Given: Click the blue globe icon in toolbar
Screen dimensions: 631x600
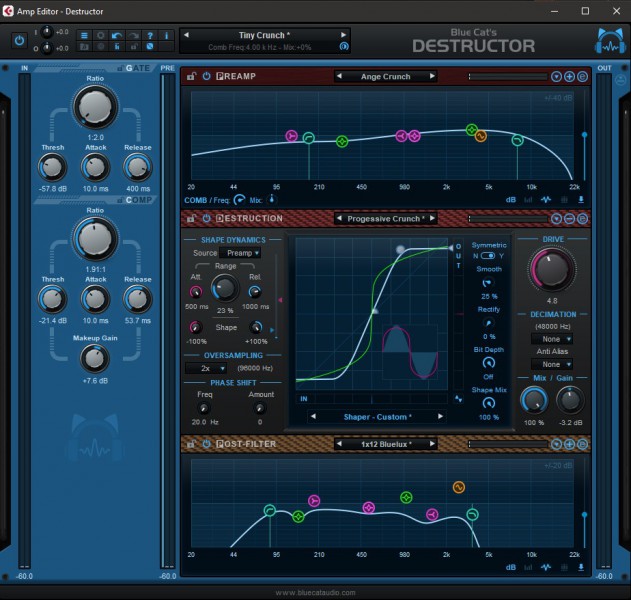Looking at the screenshot, I should pyautogui.click(x=150, y=46).
